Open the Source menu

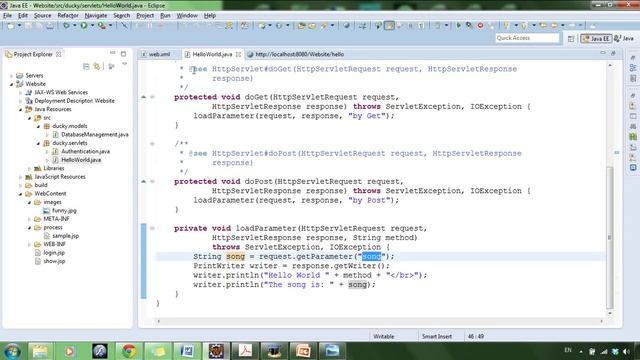42,16
